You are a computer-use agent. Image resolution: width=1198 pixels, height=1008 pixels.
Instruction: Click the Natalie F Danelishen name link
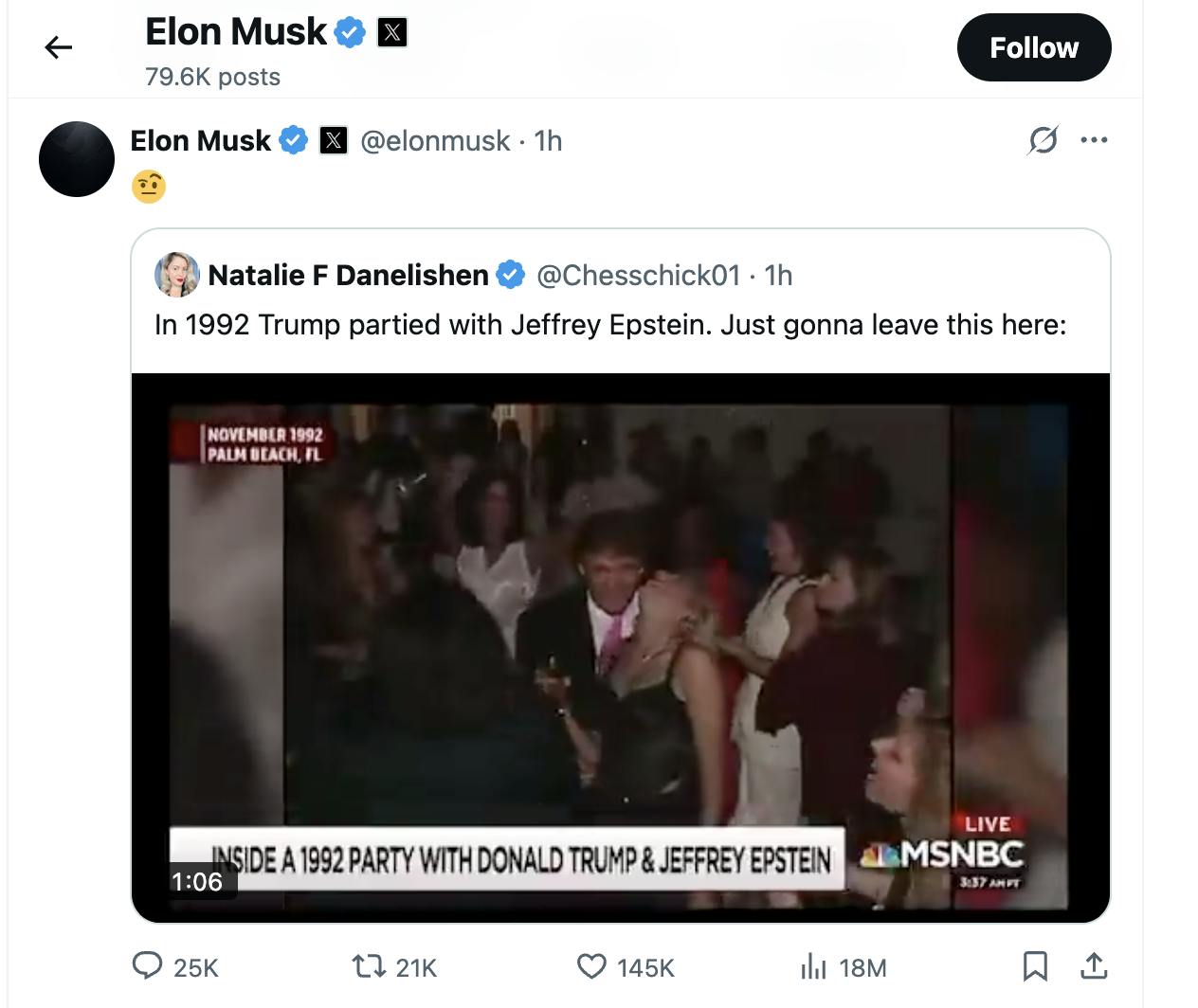click(348, 276)
